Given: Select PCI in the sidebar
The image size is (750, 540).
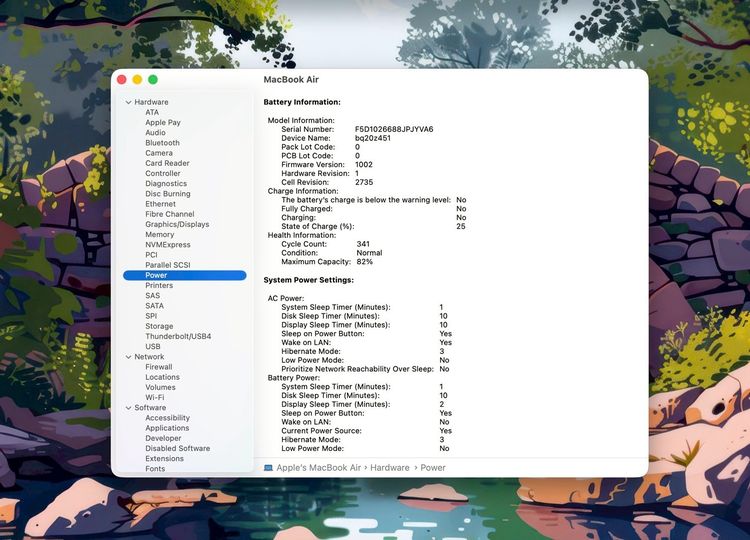Looking at the screenshot, I should pos(151,255).
